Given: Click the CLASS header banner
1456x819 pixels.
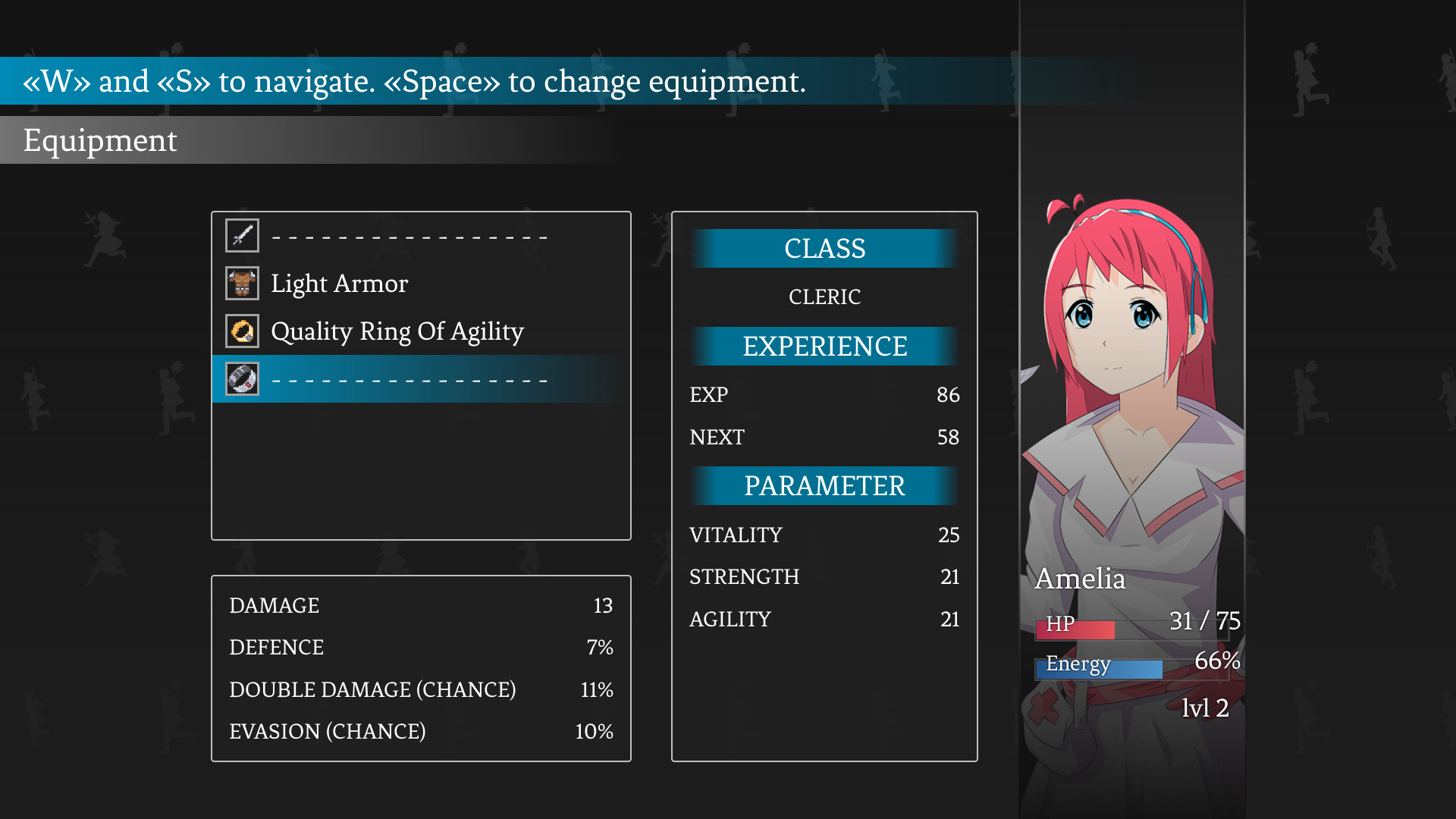Looking at the screenshot, I should 824,249.
